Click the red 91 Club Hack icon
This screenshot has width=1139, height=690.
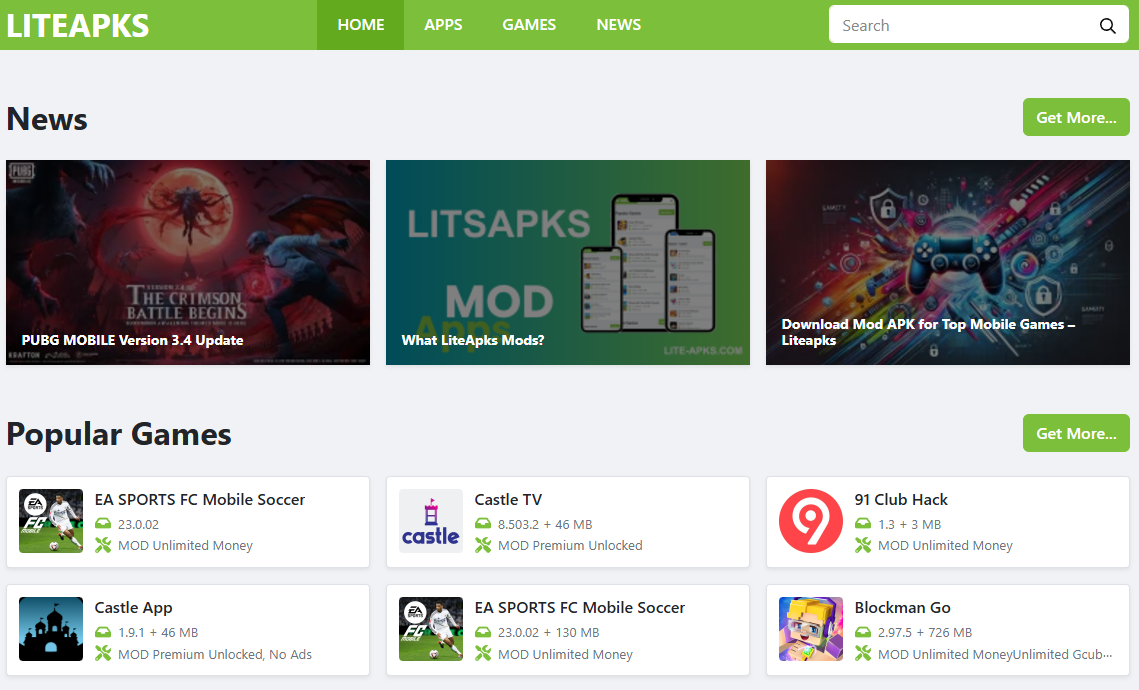(811, 521)
